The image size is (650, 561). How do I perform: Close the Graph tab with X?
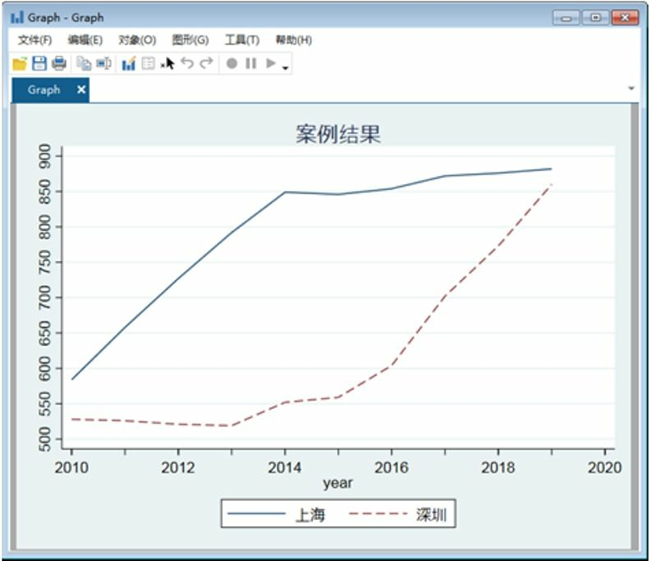coord(81,90)
